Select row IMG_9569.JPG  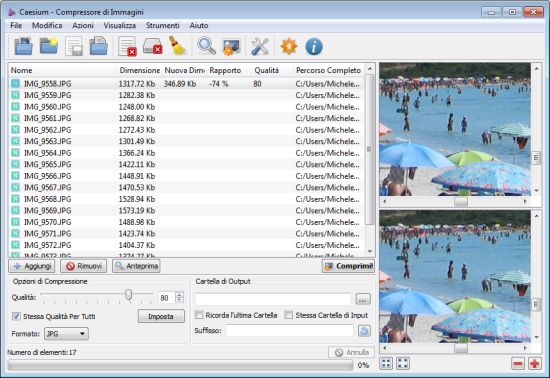187,210
